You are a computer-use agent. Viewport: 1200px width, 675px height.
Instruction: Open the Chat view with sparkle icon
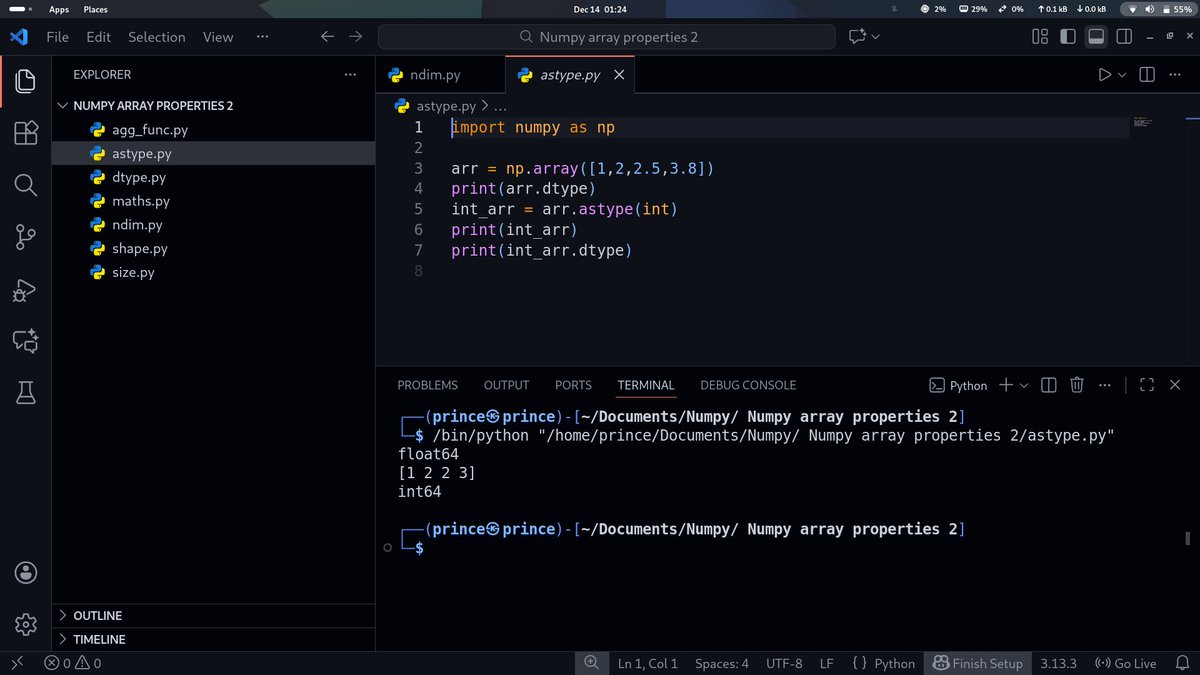click(x=25, y=341)
